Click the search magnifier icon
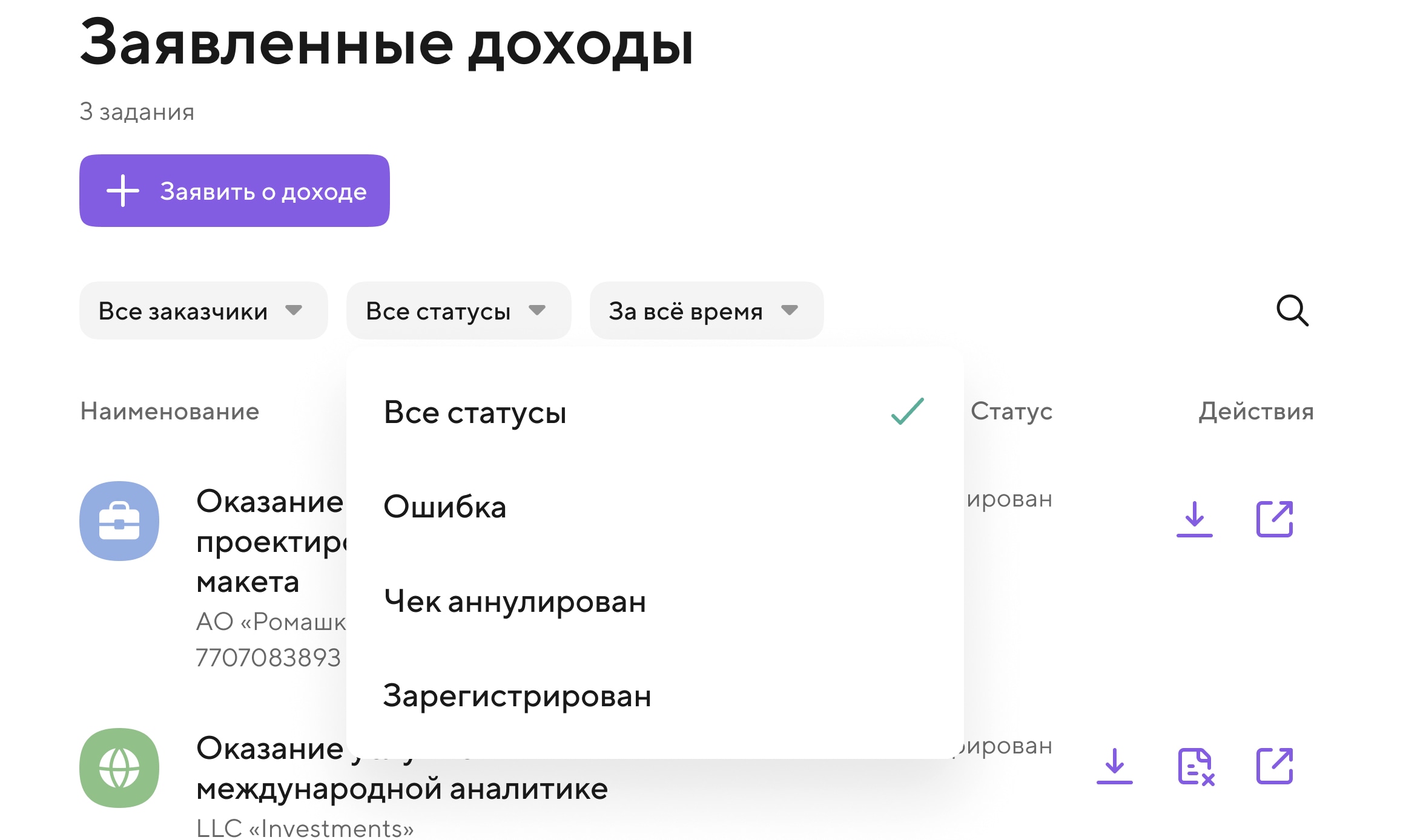The image size is (1426, 840). (x=1292, y=310)
